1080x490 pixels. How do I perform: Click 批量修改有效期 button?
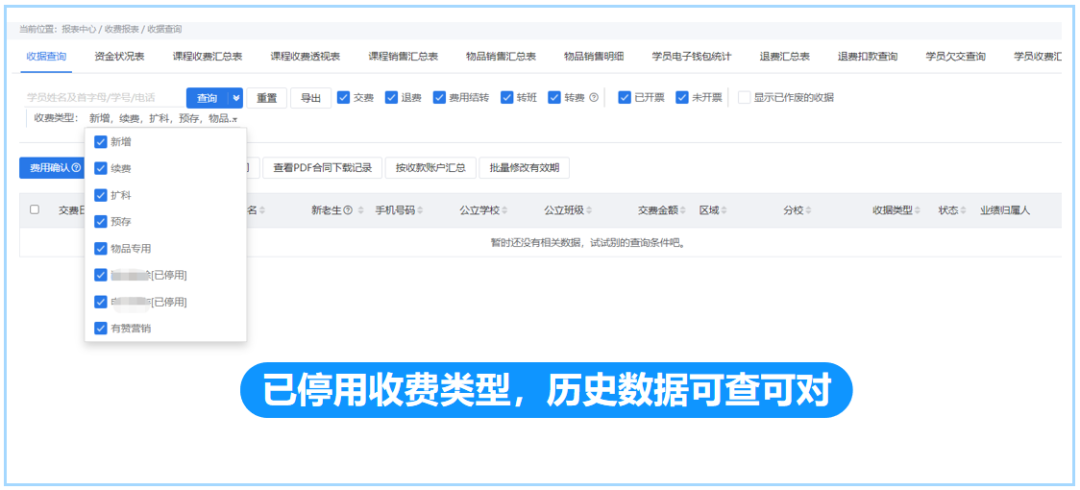[x=524, y=167]
